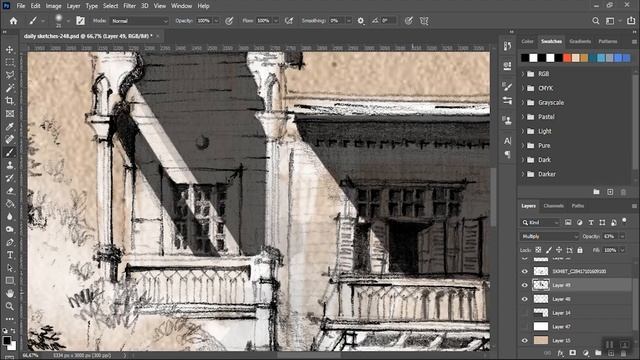Lock all layer attributes padlock
Screen dimensions: 640x360
[x=580, y=250]
